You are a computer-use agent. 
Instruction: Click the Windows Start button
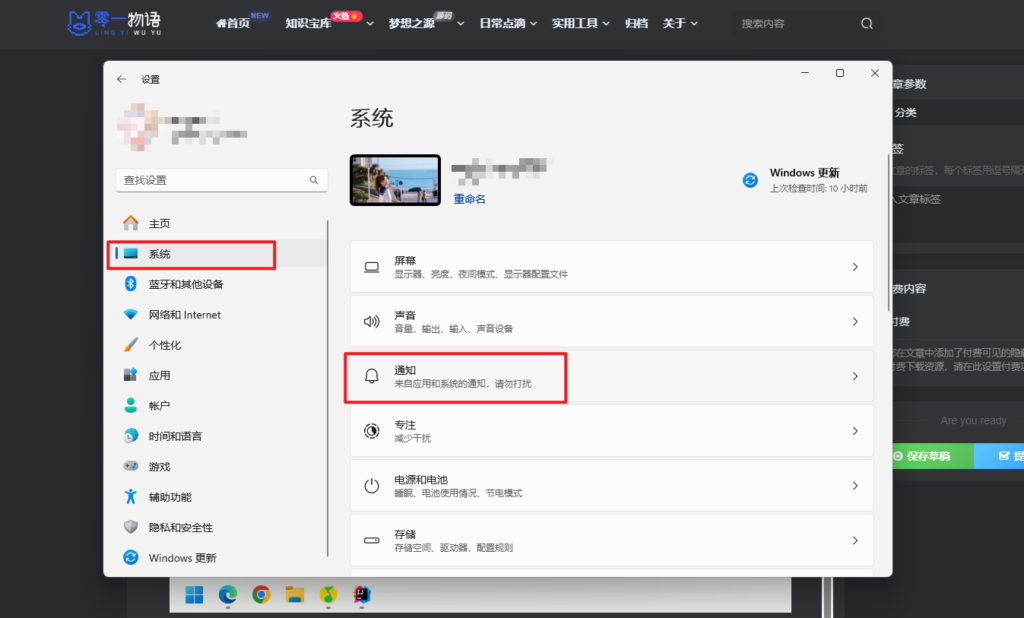195,594
